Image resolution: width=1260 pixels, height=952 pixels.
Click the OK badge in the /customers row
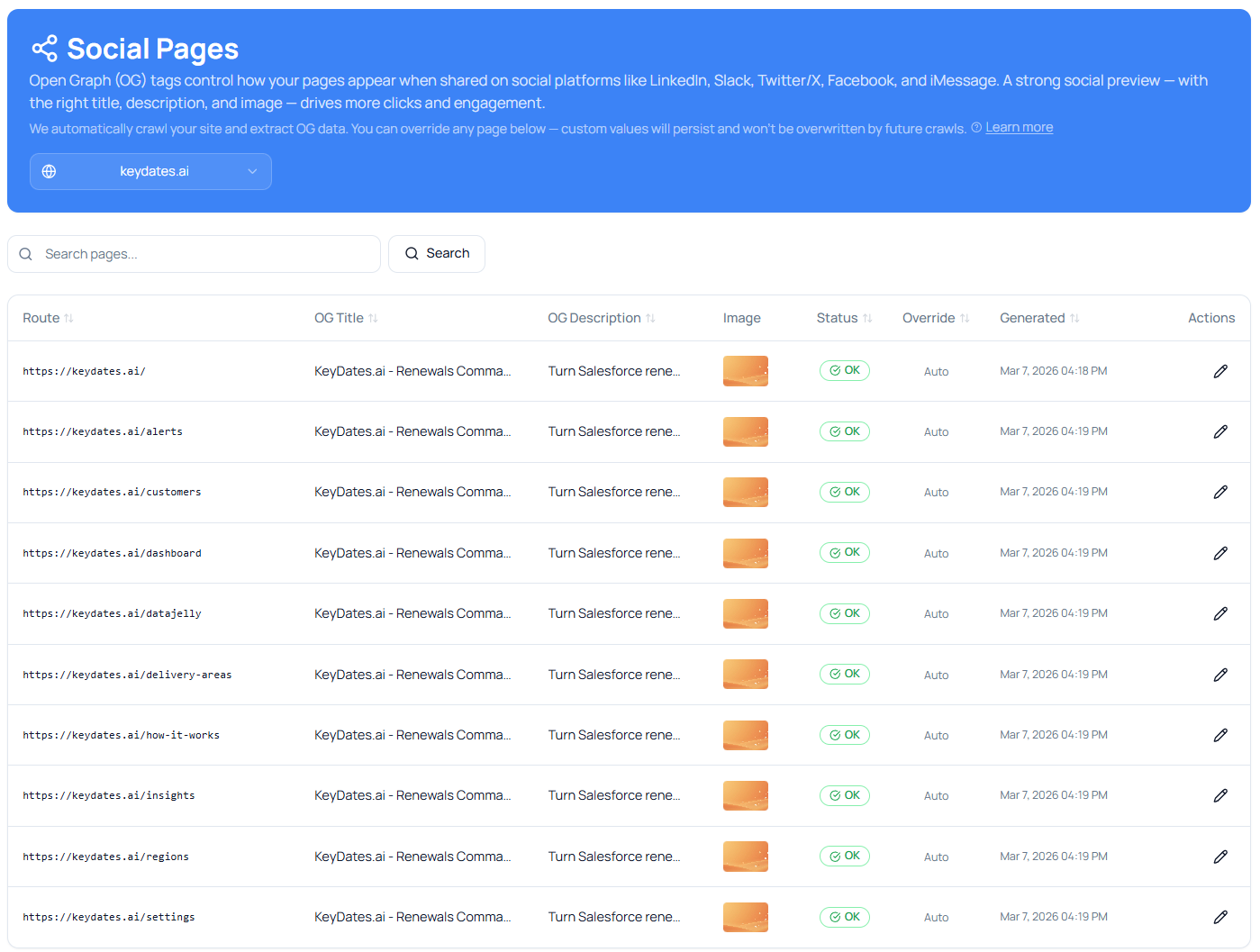tap(845, 492)
